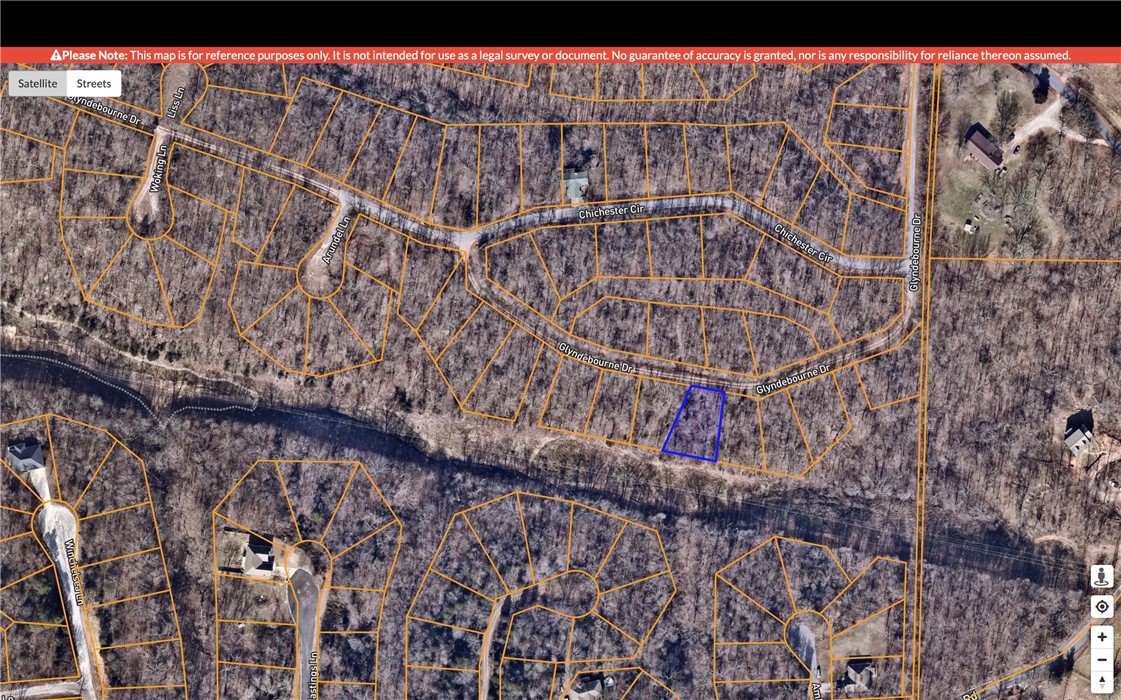Reset map bearing with the compass arrow

point(1102,683)
